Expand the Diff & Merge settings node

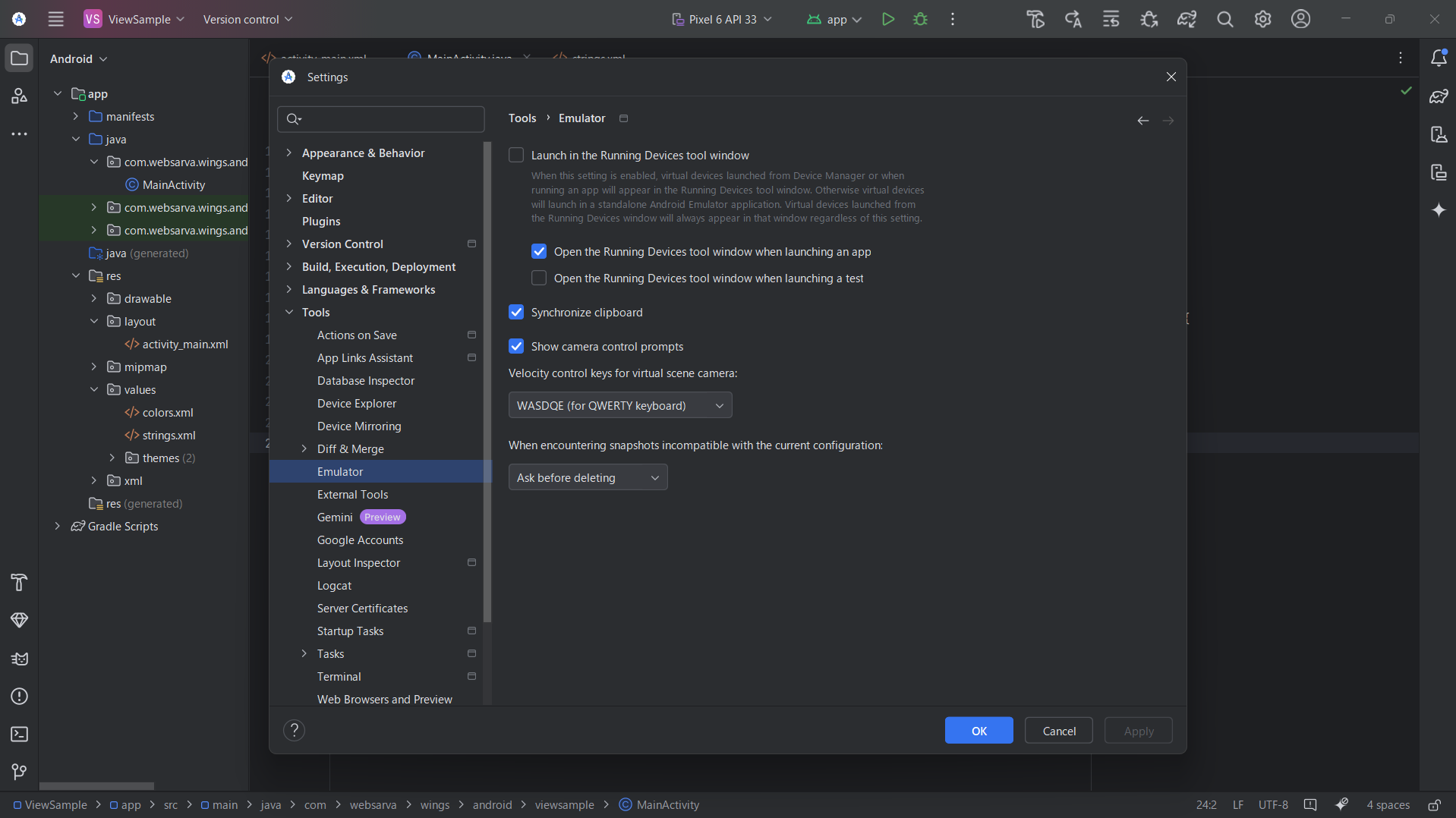(x=304, y=448)
